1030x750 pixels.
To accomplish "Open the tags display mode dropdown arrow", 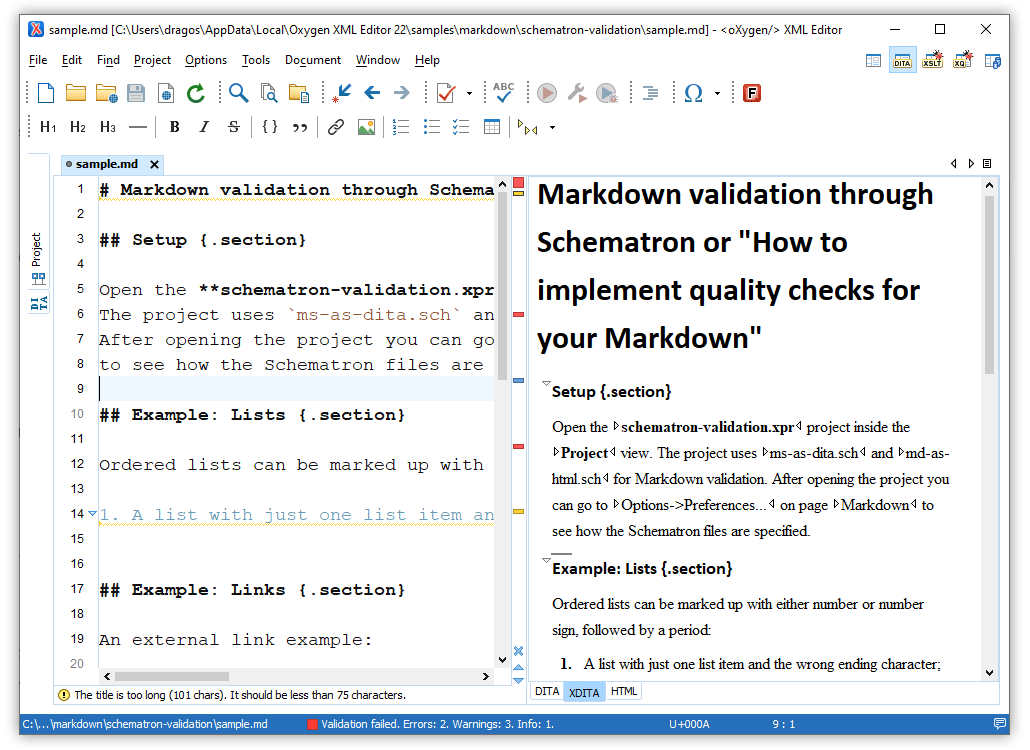I will pos(552,127).
